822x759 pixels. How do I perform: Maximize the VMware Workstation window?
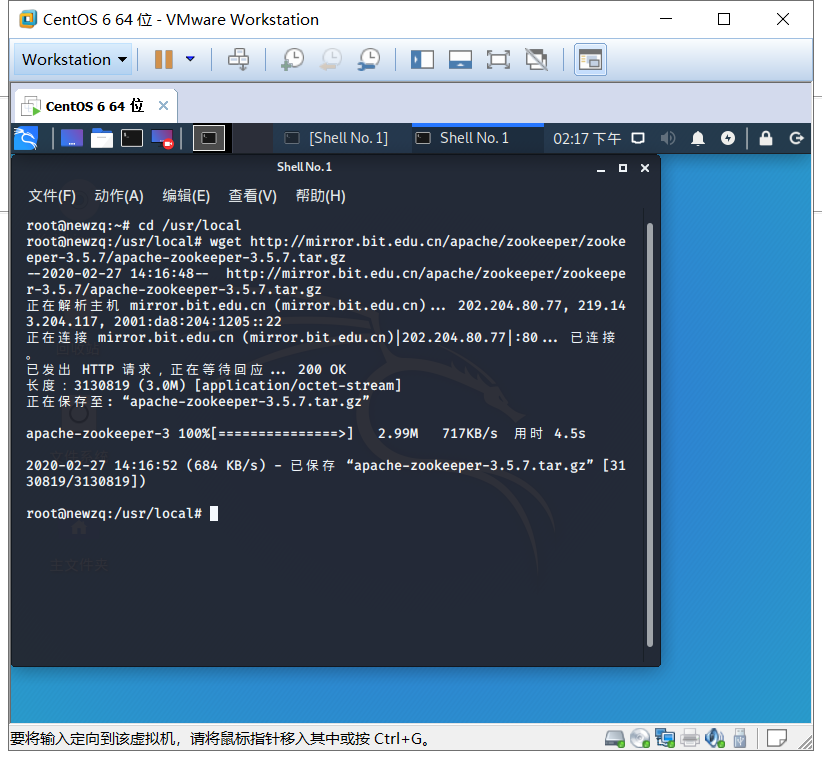pos(724,19)
